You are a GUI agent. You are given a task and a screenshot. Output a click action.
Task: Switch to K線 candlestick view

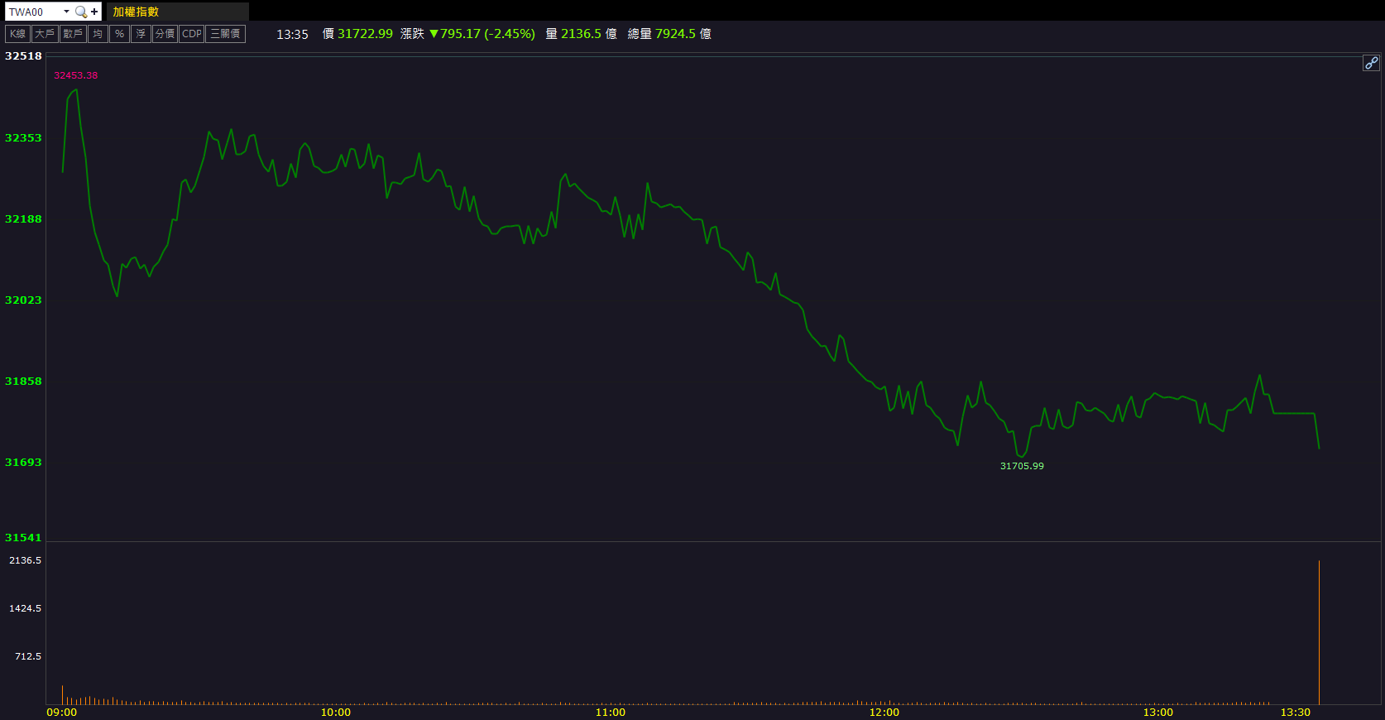pyautogui.click(x=17, y=34)
